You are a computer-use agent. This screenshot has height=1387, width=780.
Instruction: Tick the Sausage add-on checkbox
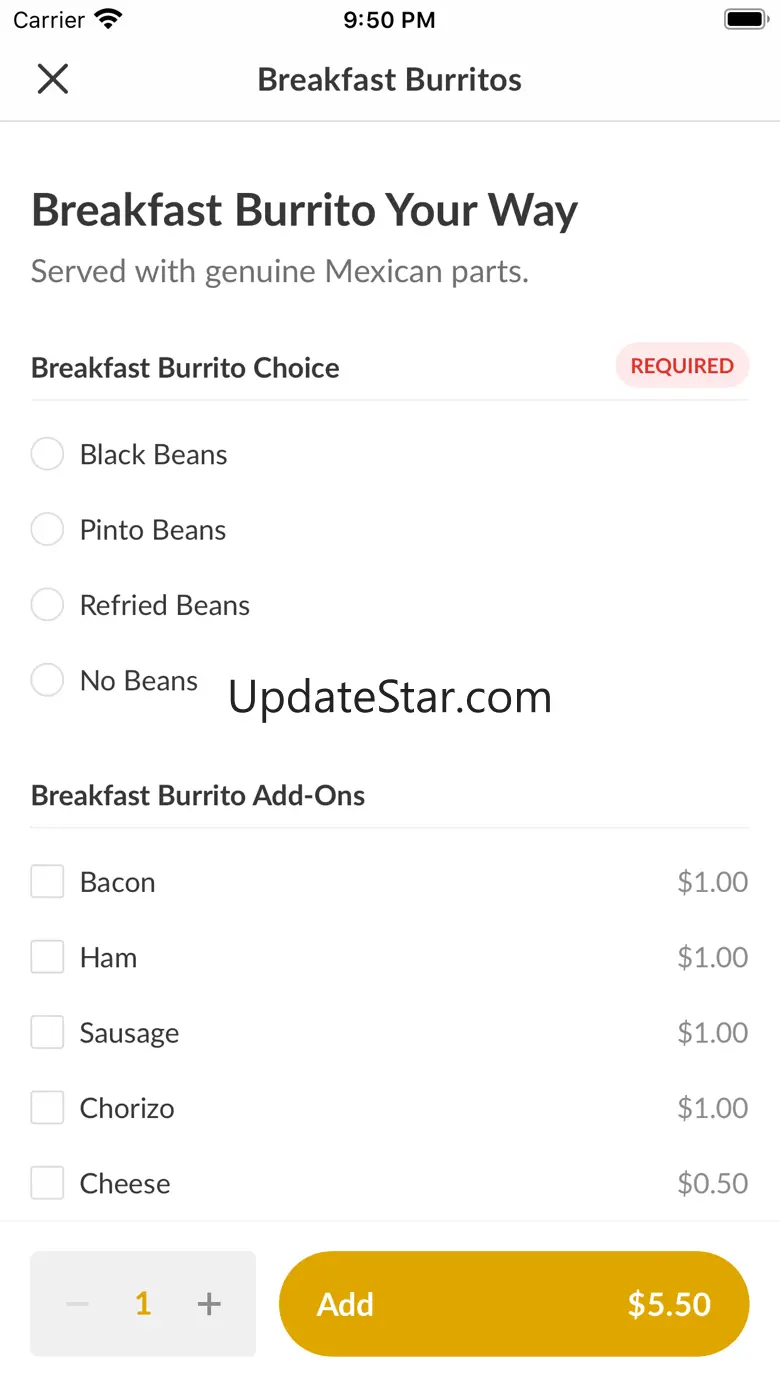tap(47, 1033)
